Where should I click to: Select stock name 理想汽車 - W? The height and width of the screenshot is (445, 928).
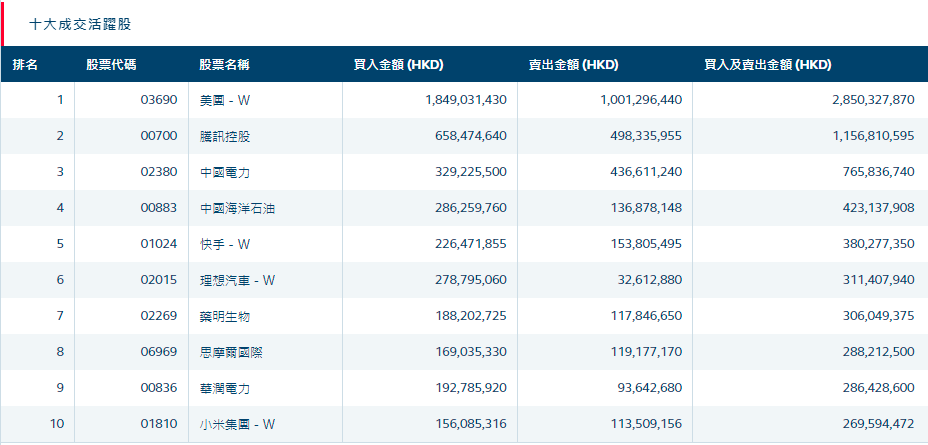[238, 280]
